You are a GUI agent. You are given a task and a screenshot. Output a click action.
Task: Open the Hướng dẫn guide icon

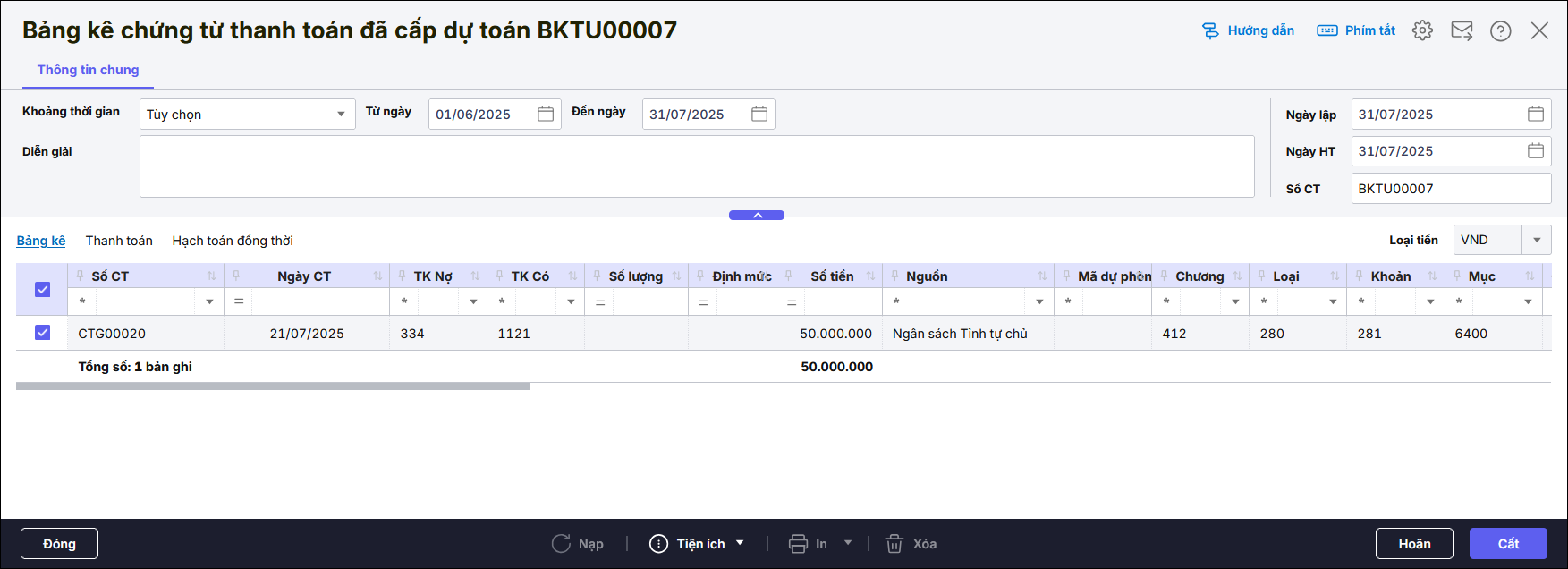(x=1210, y=30)
